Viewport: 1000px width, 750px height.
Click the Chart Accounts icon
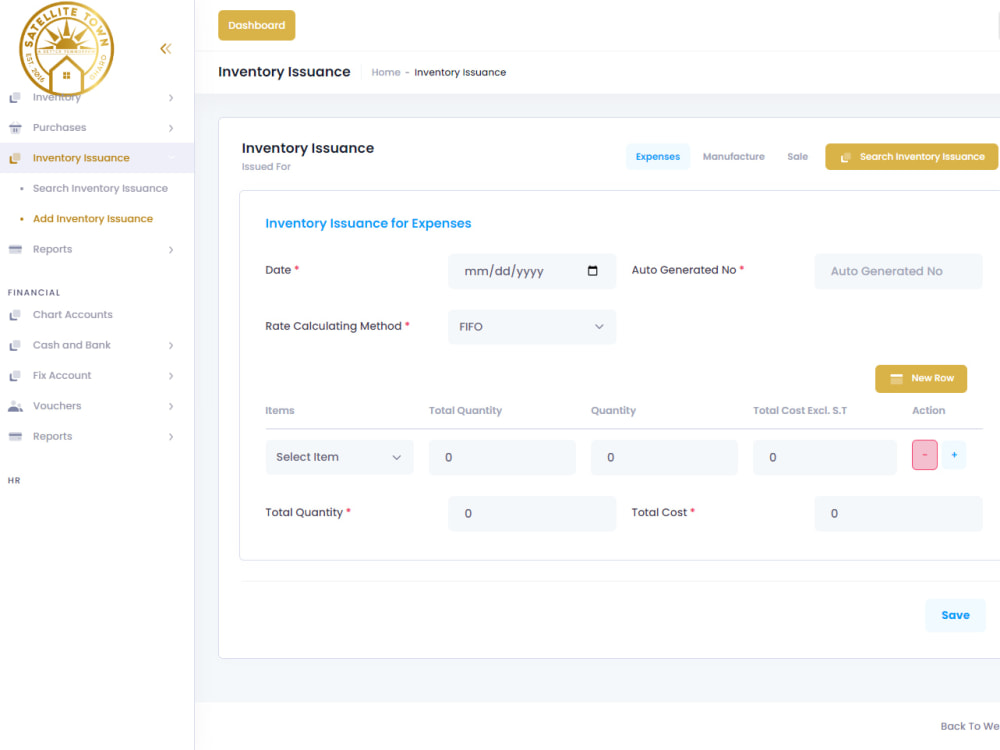15,315
